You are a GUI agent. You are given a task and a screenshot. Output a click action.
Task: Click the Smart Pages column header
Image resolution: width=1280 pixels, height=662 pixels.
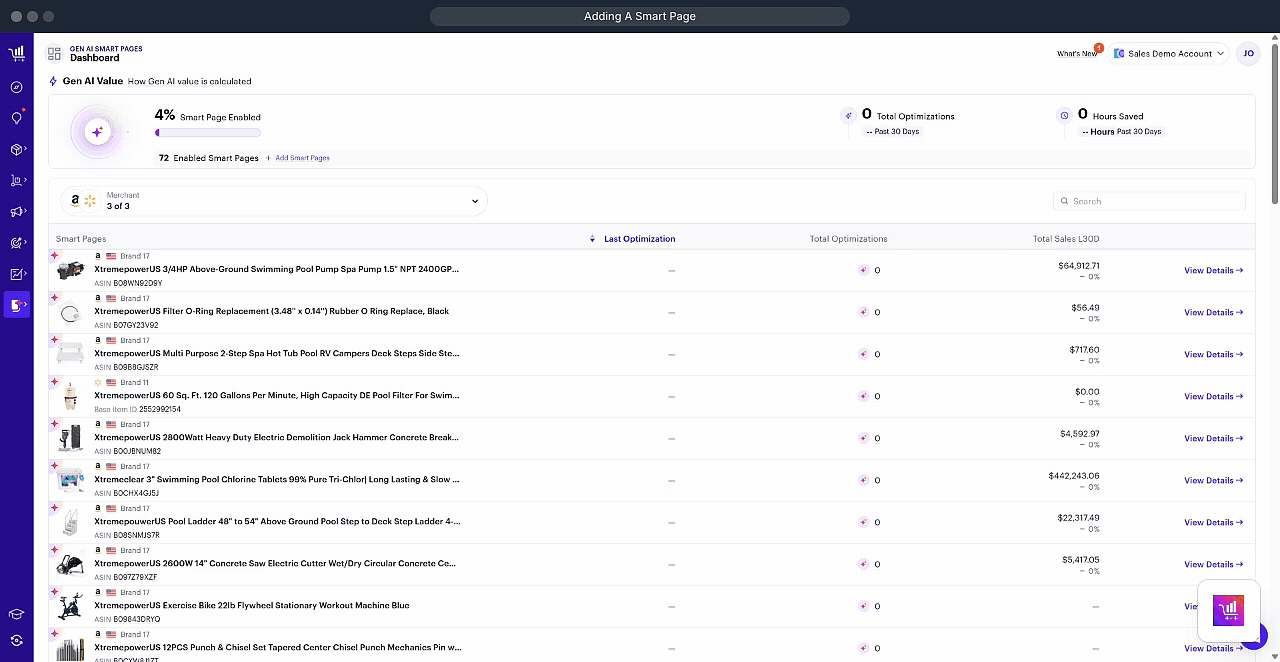pos(81,239)
